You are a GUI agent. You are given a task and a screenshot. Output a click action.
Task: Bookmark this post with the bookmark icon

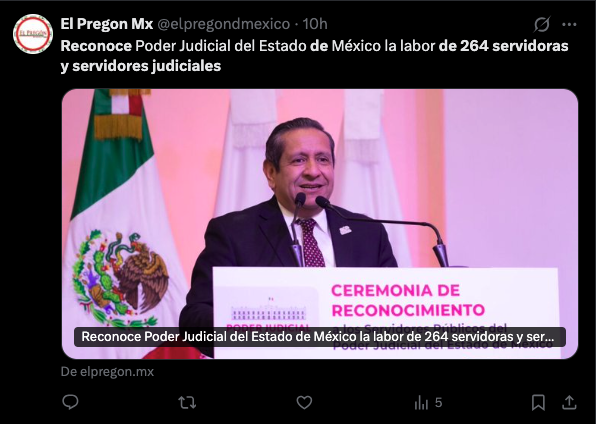point(538,402)
